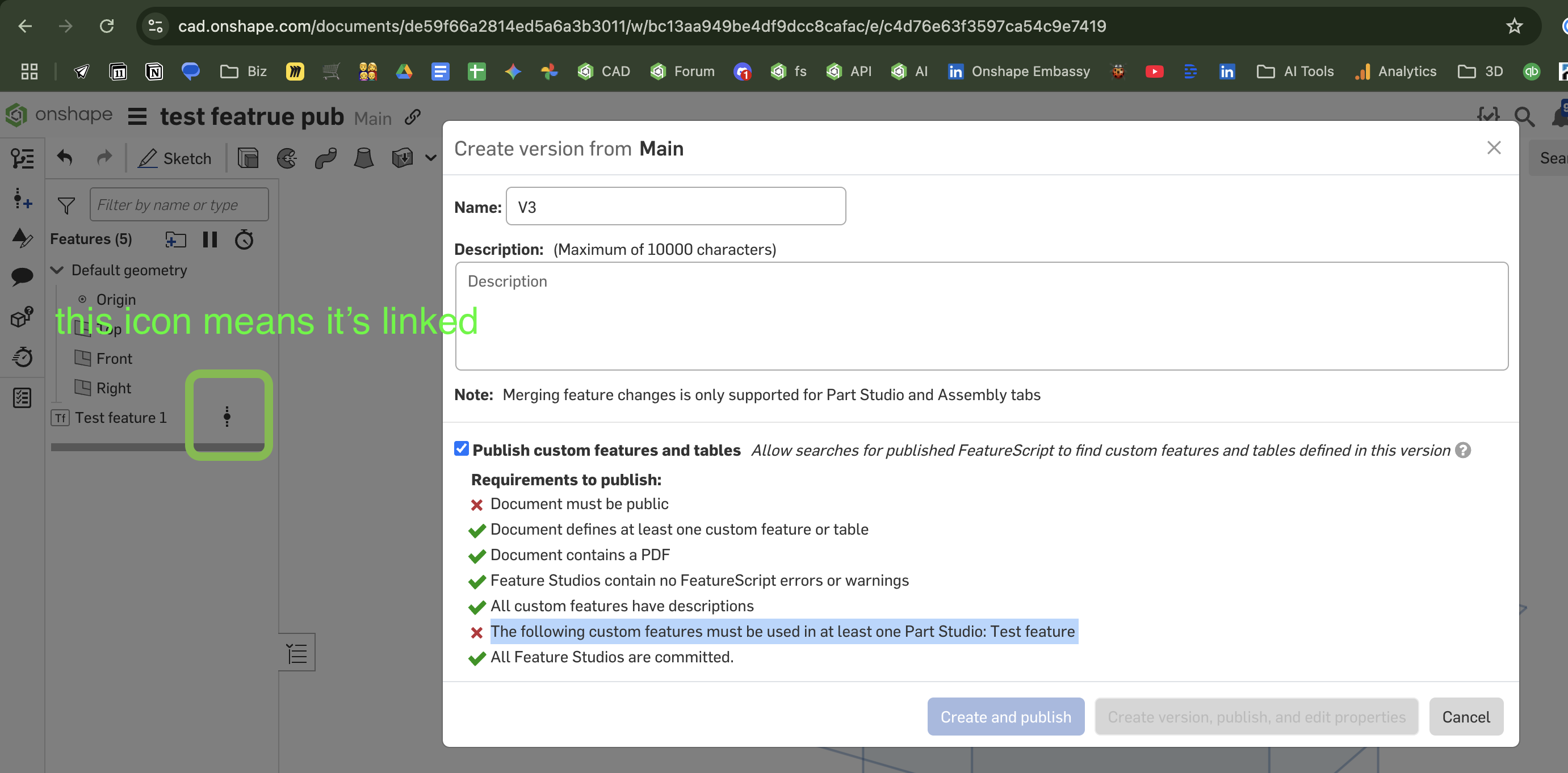Viewport: 1568px width, 773px height.
Task: Click the highlighted Part Studio requirement text
Action: point(783,632)
